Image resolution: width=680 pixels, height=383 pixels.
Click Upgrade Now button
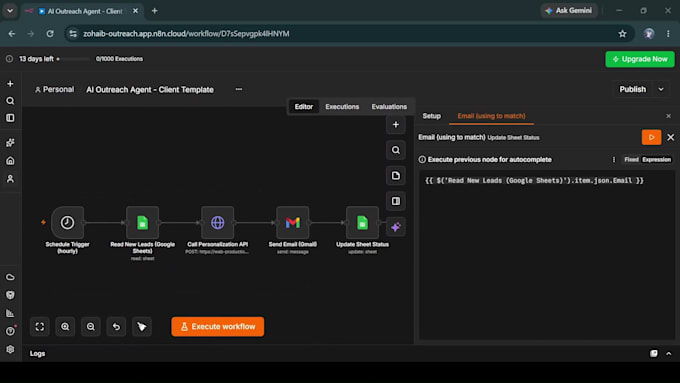pyautogui.click(x=640, y=59)
